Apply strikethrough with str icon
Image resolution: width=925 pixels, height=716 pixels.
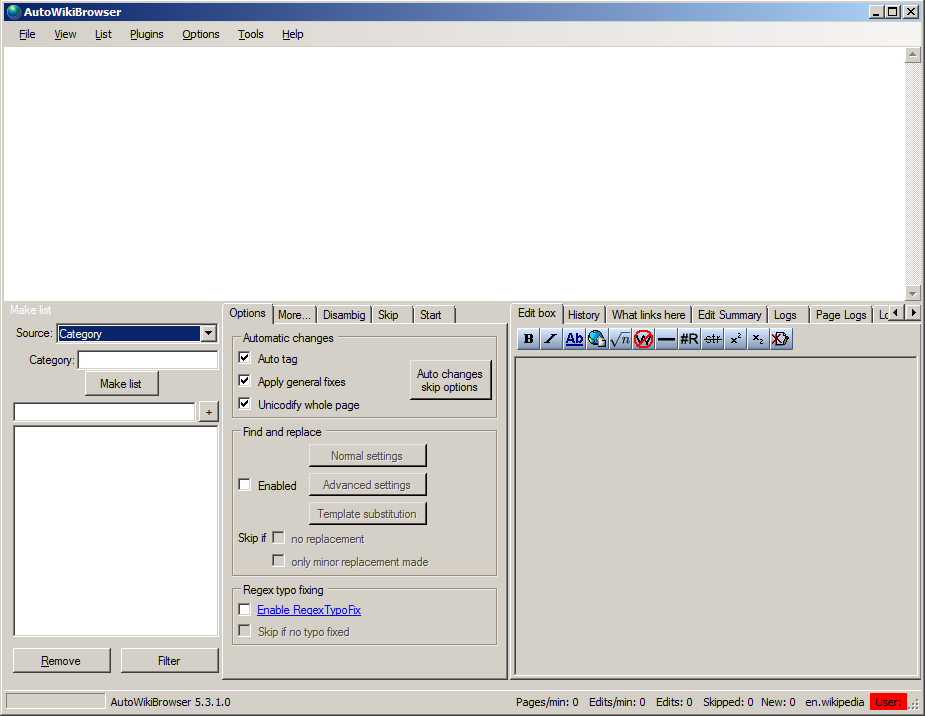pyautogui.click(x=712, y=339)
